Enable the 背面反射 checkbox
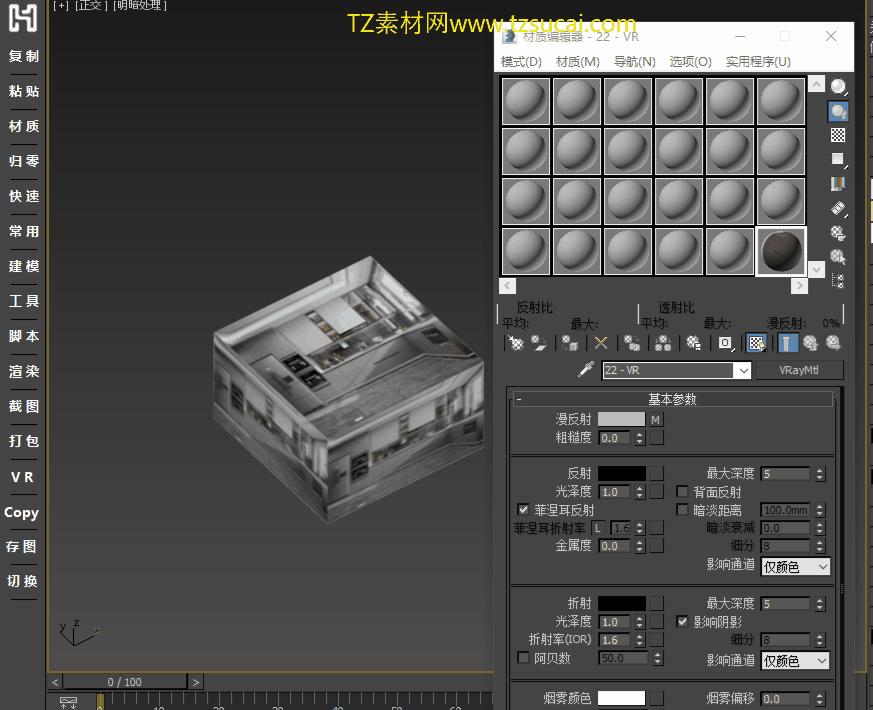The height and width of the screenshot is (710, 873). point(683,492)
